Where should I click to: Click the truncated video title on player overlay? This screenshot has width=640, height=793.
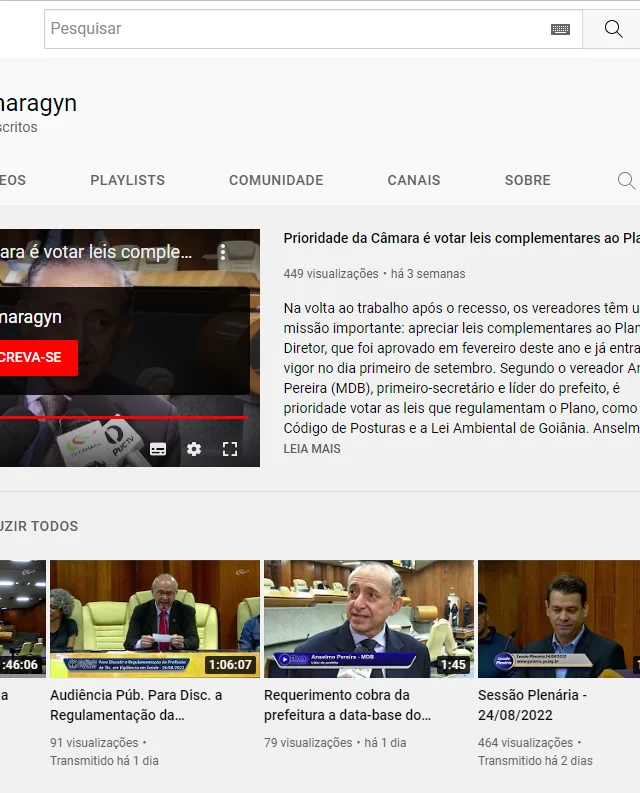(96, 252)
